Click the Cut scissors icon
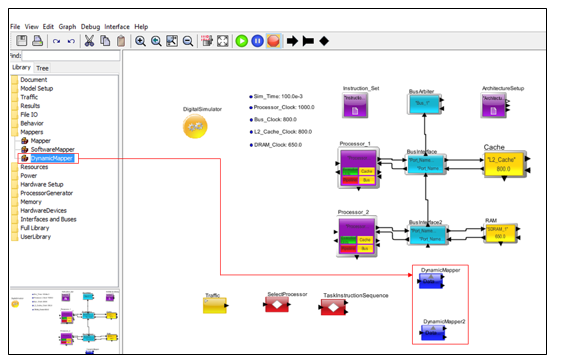Image resolution: width=561 pixels, height=364 pixels. (x=89, y=41)
